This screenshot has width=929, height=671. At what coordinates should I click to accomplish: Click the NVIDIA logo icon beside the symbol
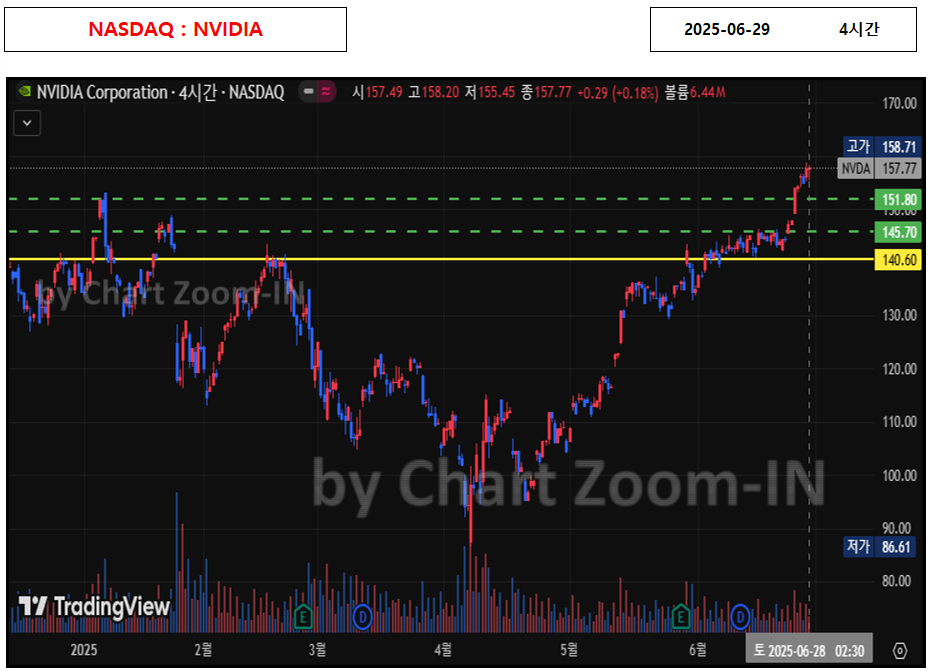click(x=24, y=92)
